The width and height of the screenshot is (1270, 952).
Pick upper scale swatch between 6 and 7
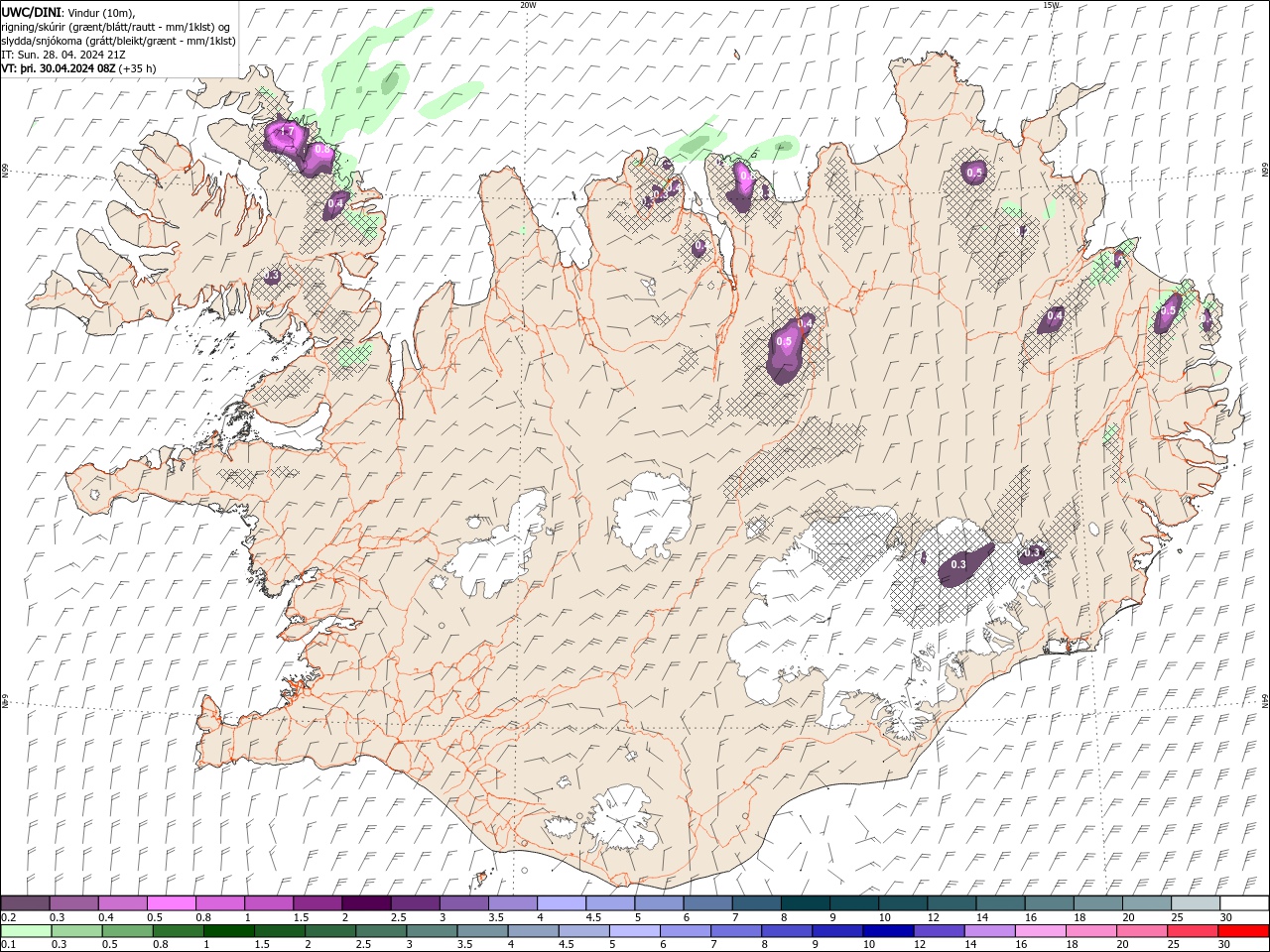[707, 902]
